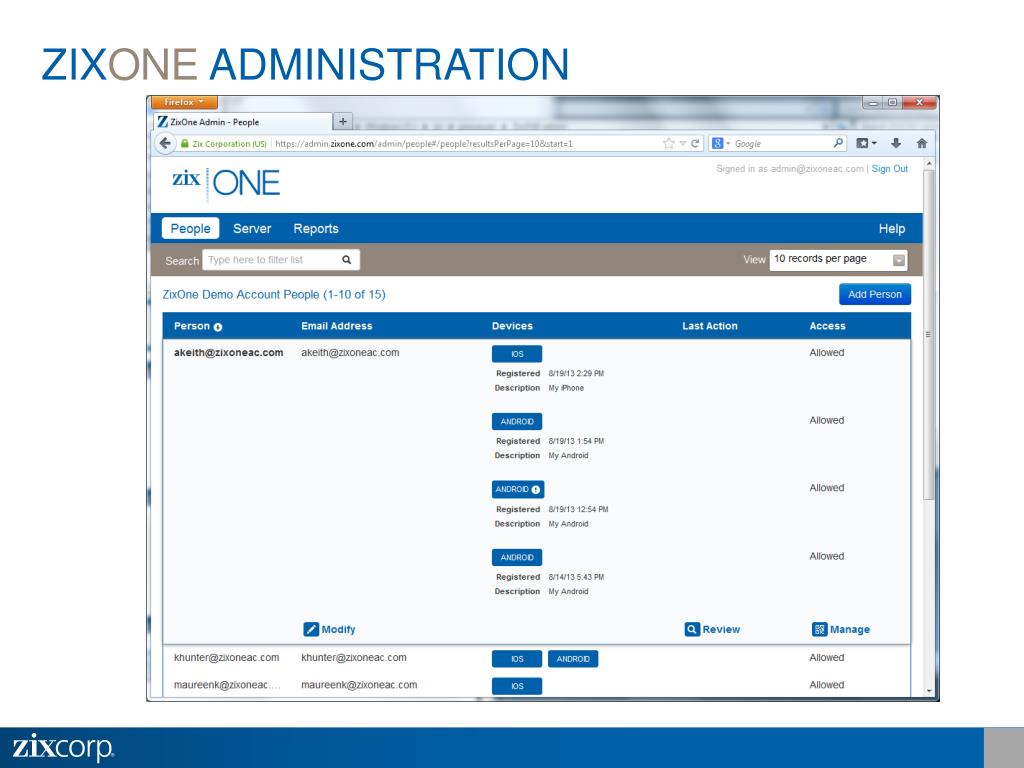Click the IOS device button for akeith

[x=517, y=354]
